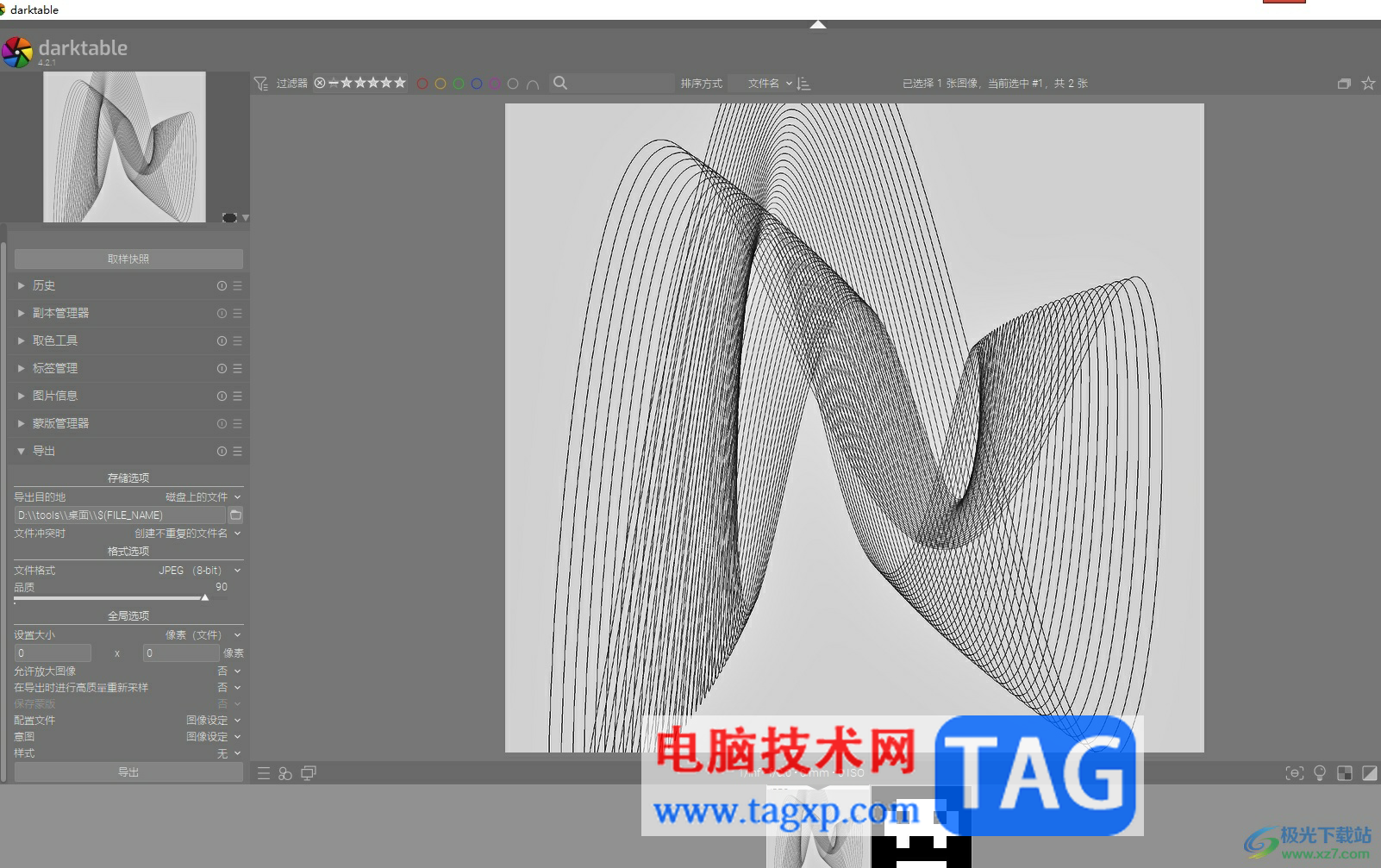The width and height of the screenshot is (1381, 868).
Task: Click the filter funnel icon
Action: click(260, 84)
